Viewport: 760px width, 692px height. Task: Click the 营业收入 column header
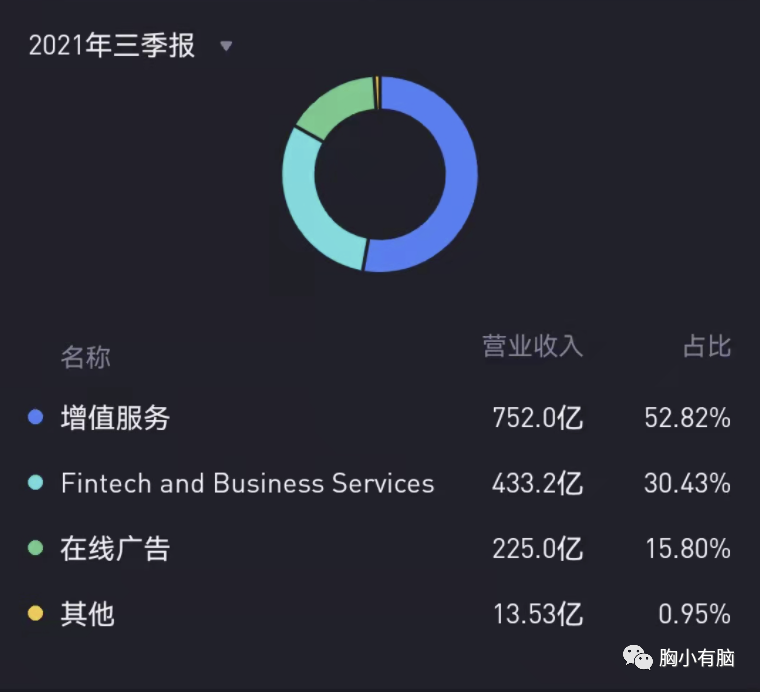pos(532,347)
